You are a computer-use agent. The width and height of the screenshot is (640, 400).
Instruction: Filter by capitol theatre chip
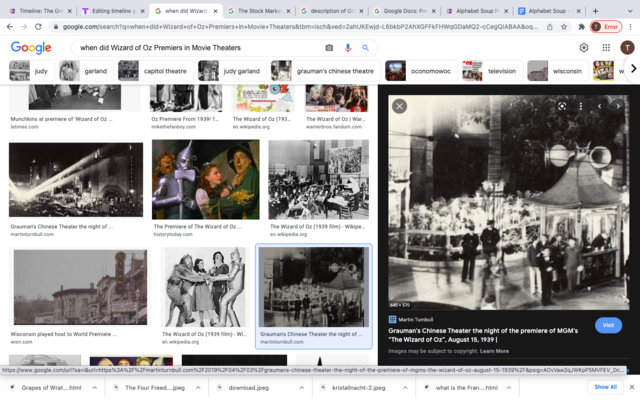[x=156, y=71]
